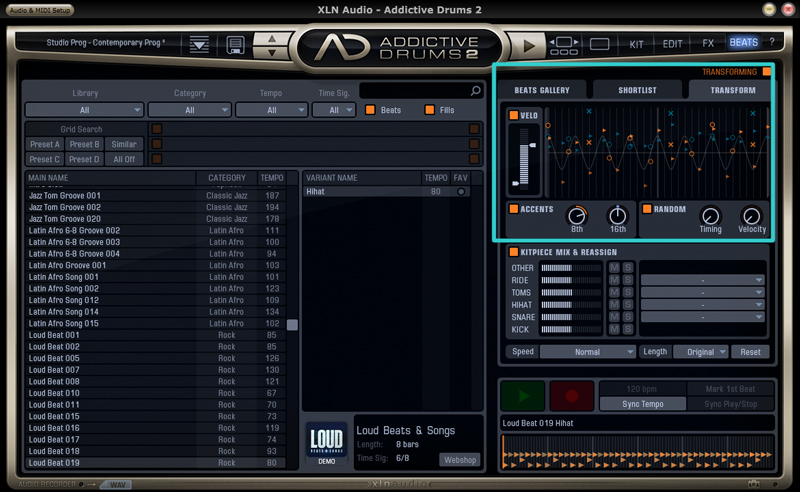
Task: Open the Speed Normal dropdown
Action: tap(588, 352)
